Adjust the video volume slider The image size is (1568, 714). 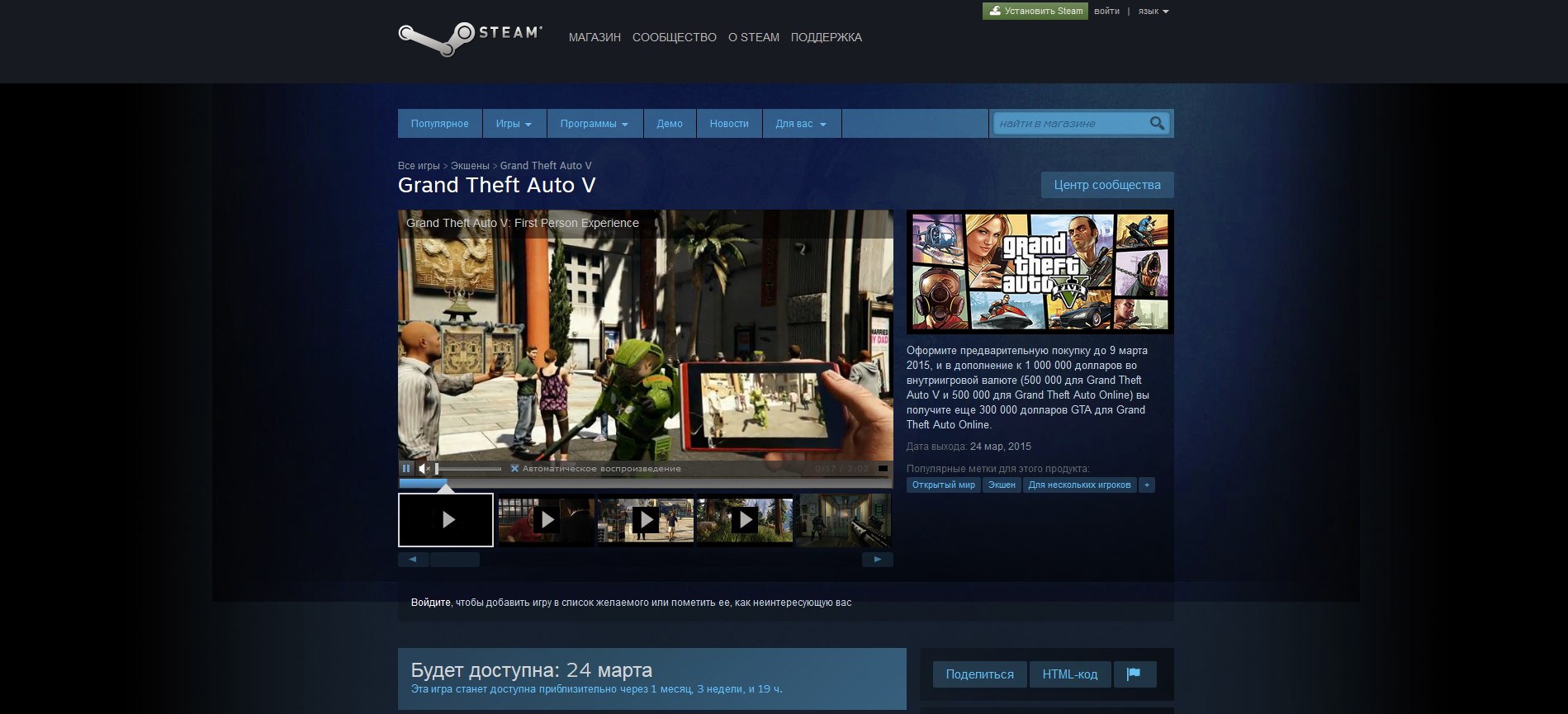pyautogui.click(x=468, y=468)
